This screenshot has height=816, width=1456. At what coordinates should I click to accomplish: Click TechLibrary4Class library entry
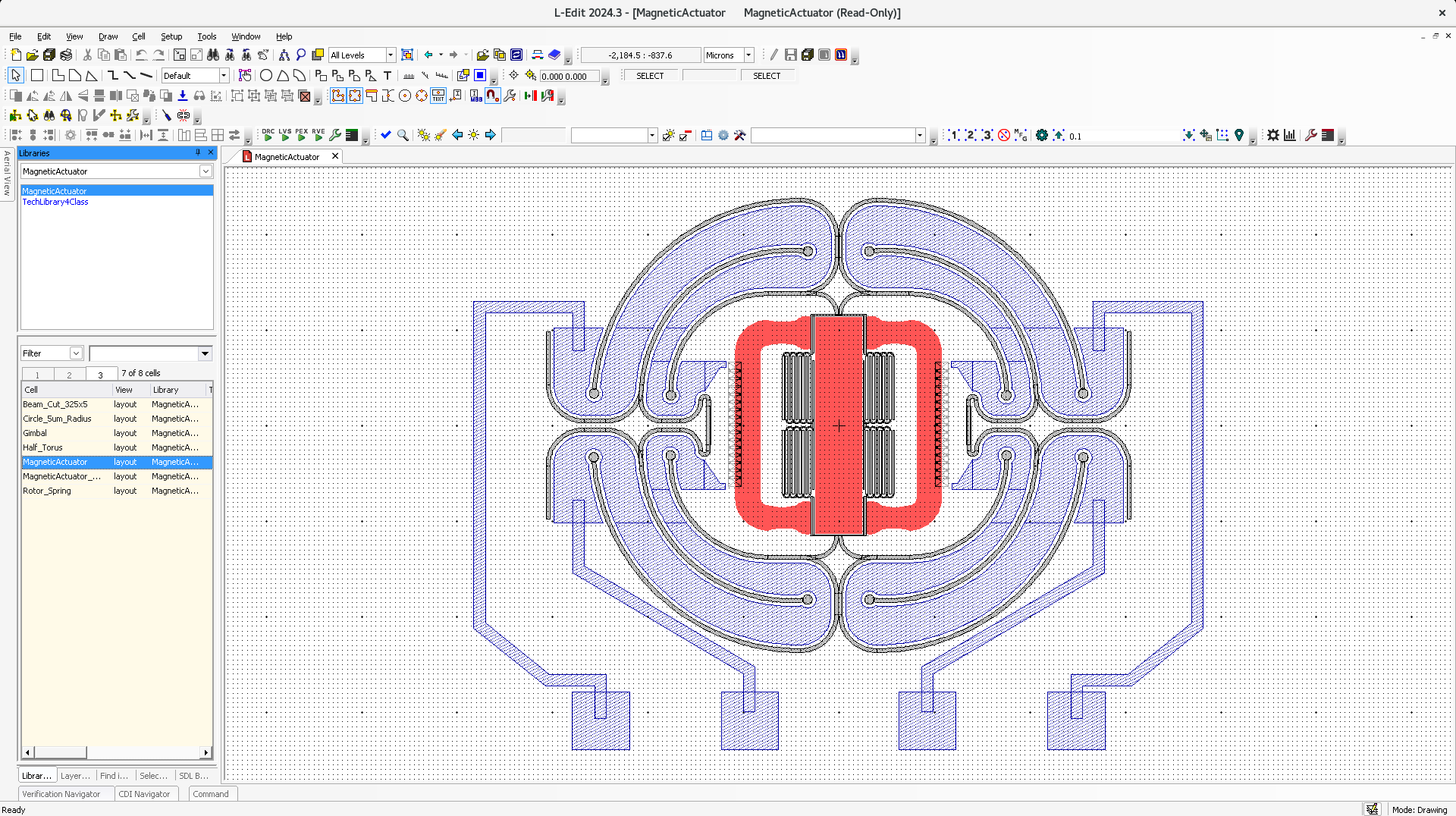coord(55,202)
